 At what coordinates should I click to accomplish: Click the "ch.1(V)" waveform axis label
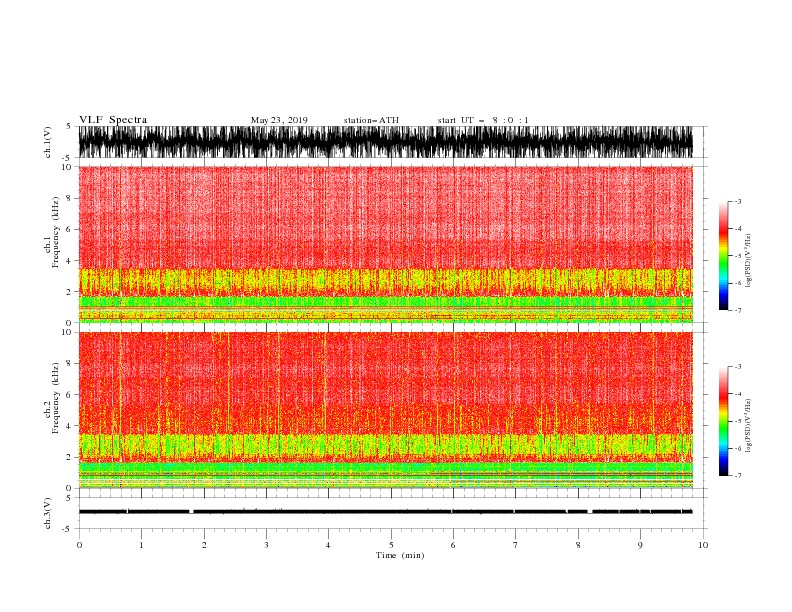tap(48, 142)
